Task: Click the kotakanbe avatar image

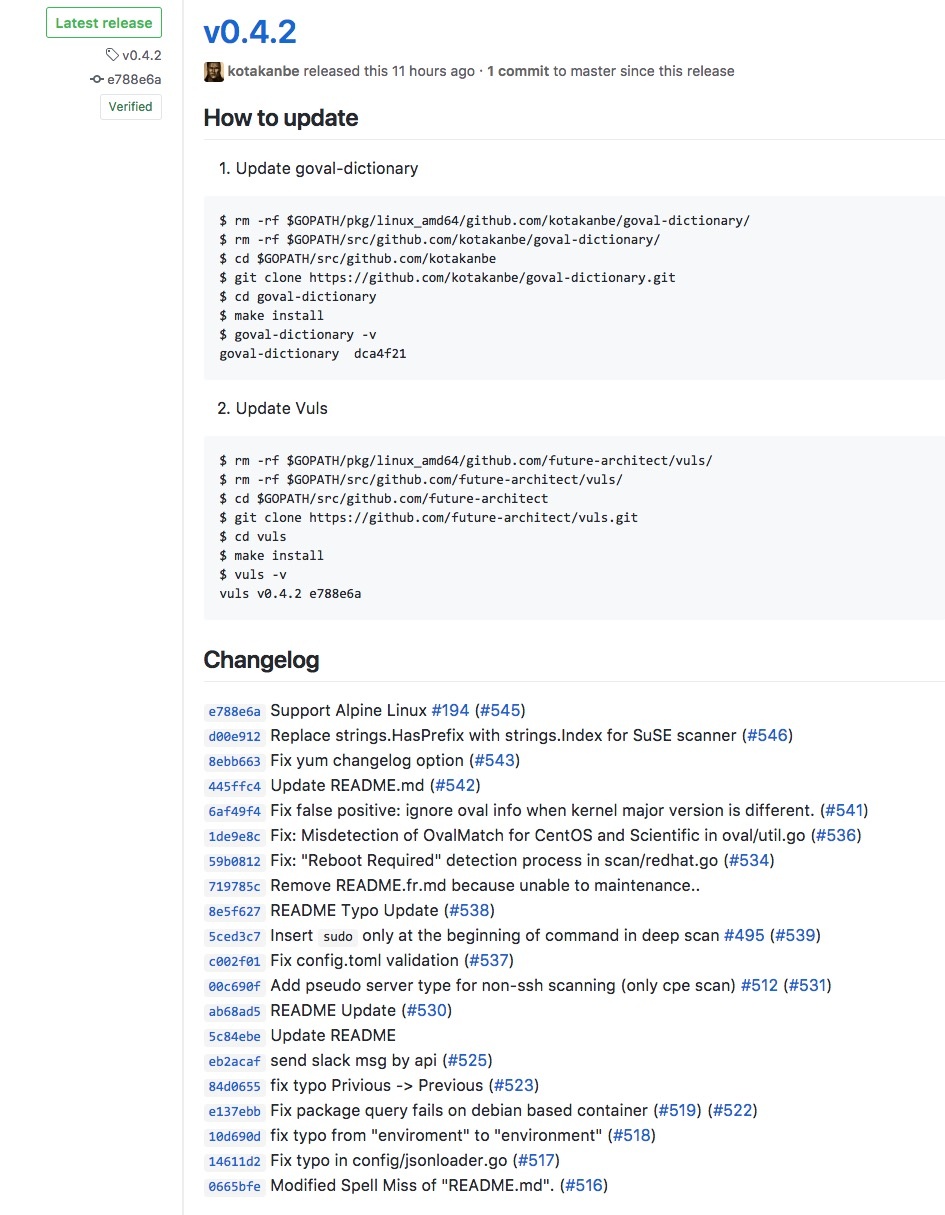Action: click(x=213, y=71)
